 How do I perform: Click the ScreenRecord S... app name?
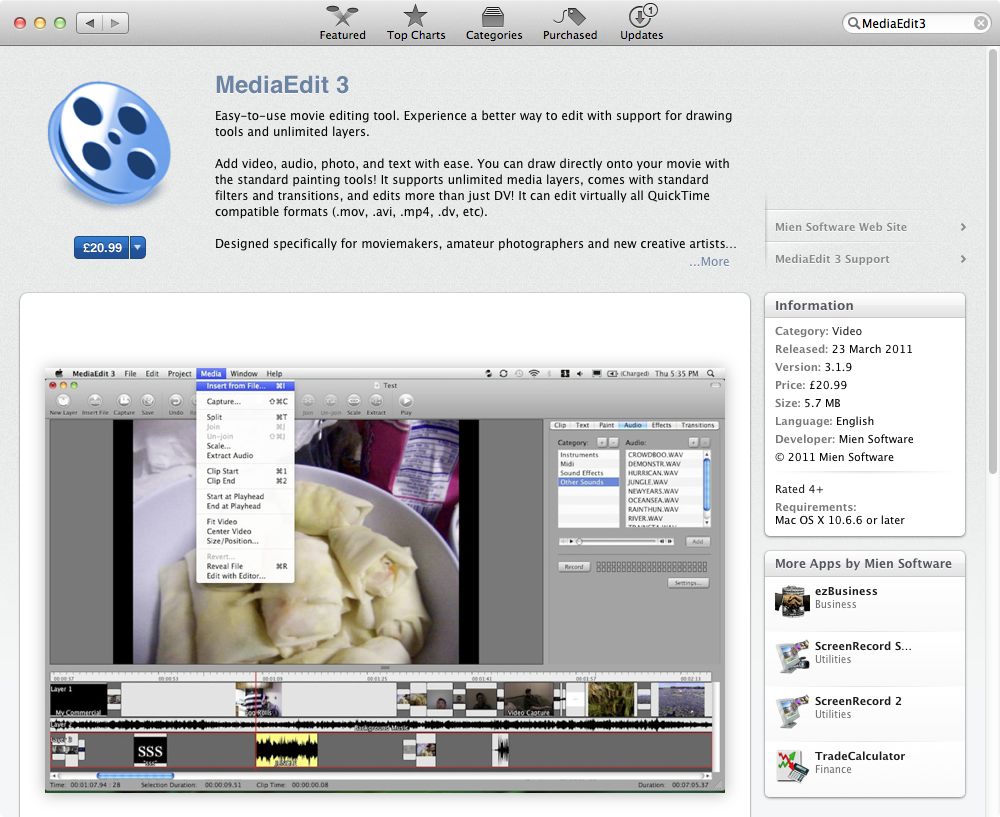click(x=863, y=646)
